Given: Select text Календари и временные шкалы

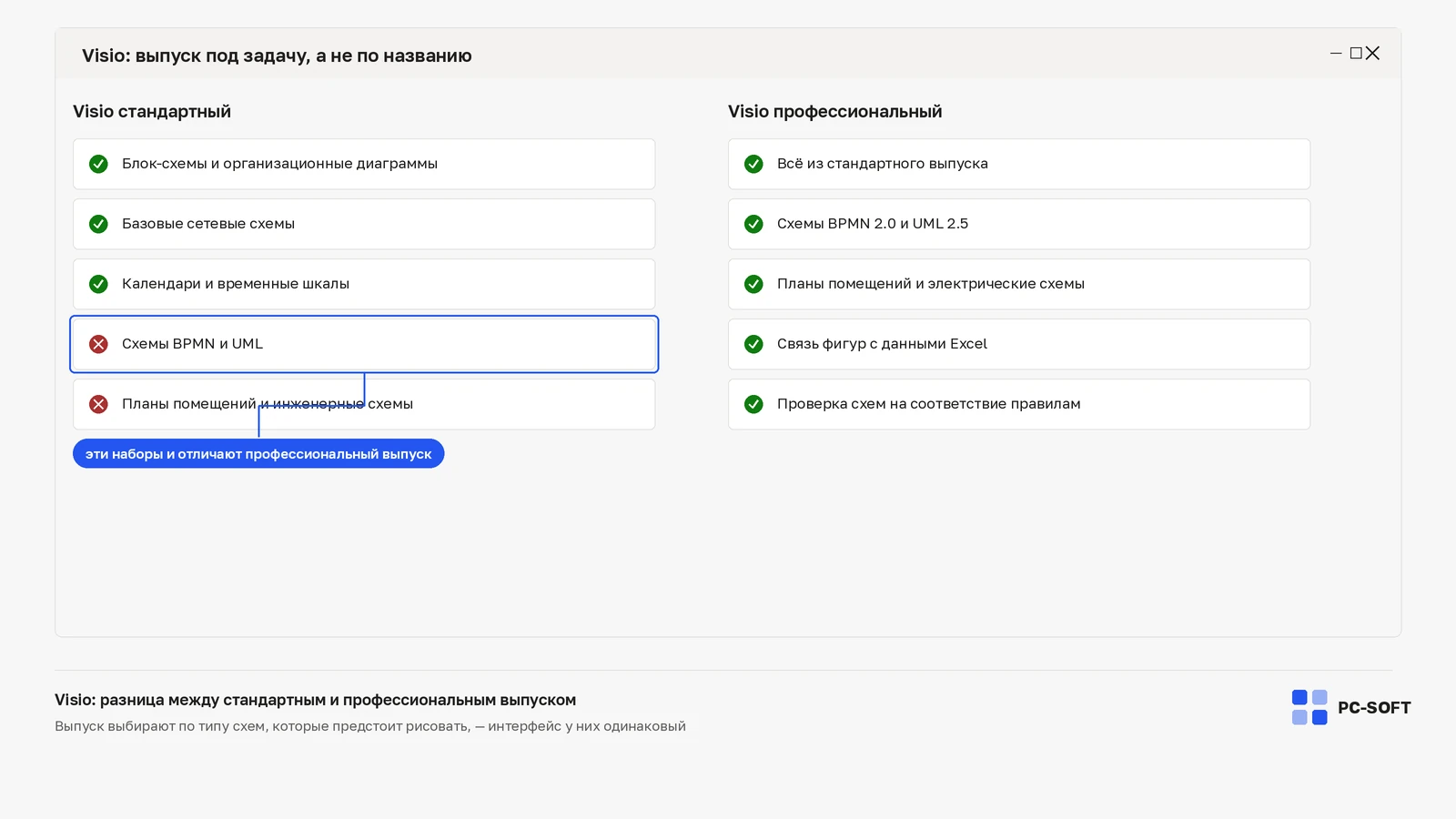Looking at the screenshot, I should coord(236,284).
